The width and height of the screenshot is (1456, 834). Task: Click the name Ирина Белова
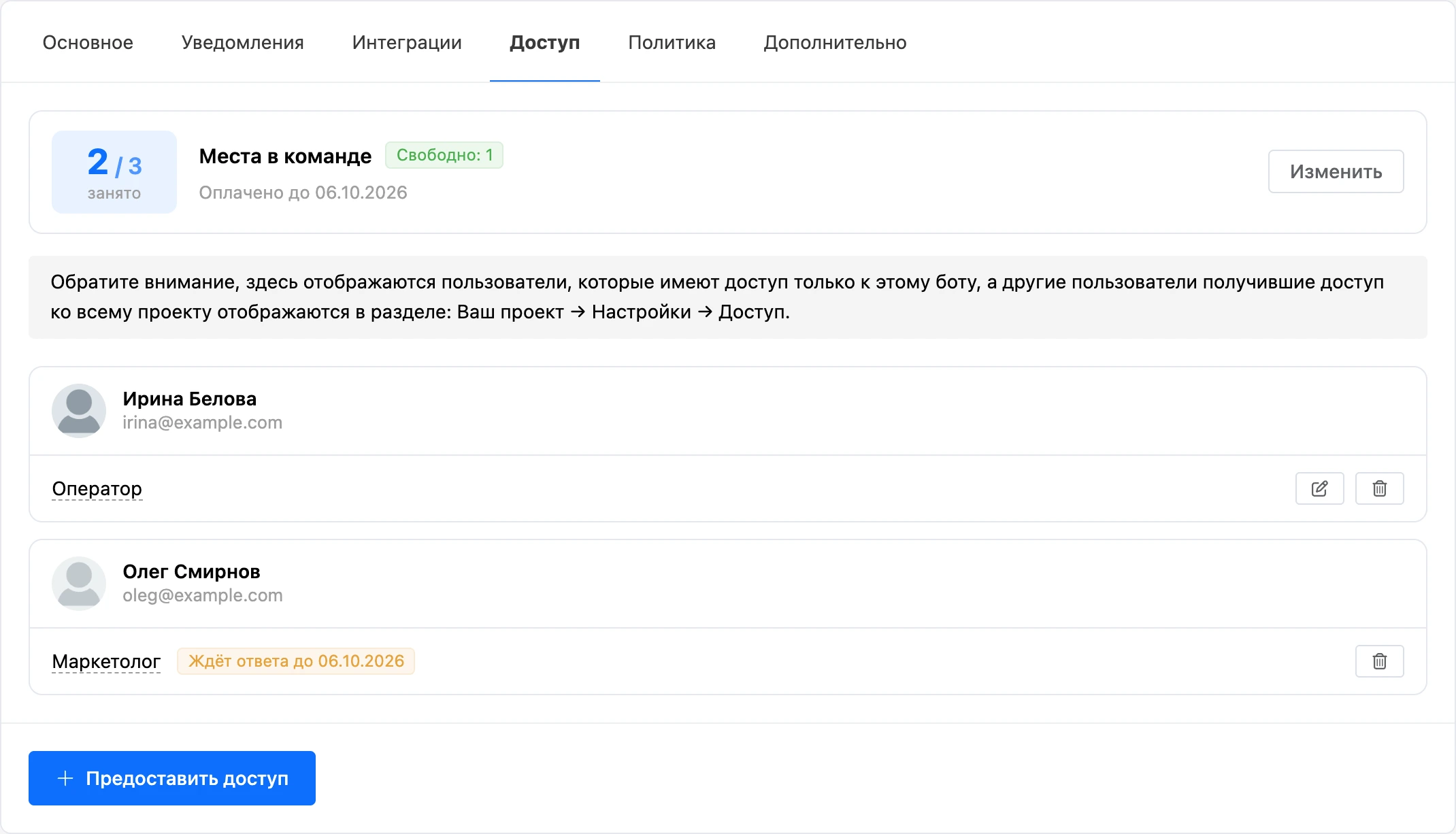click(189, 399)
